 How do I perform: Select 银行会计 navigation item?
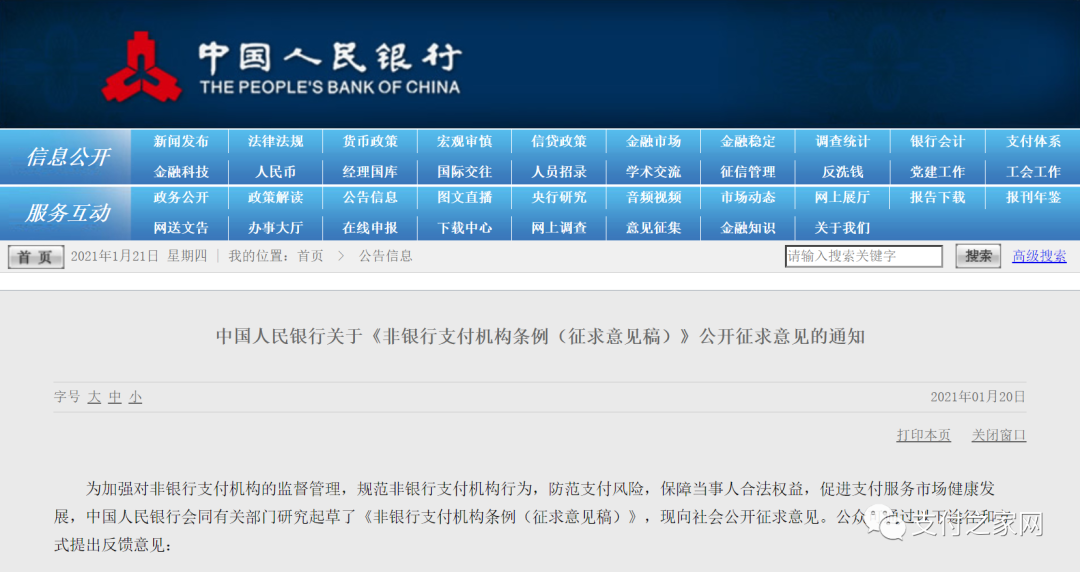click(937, 141)
